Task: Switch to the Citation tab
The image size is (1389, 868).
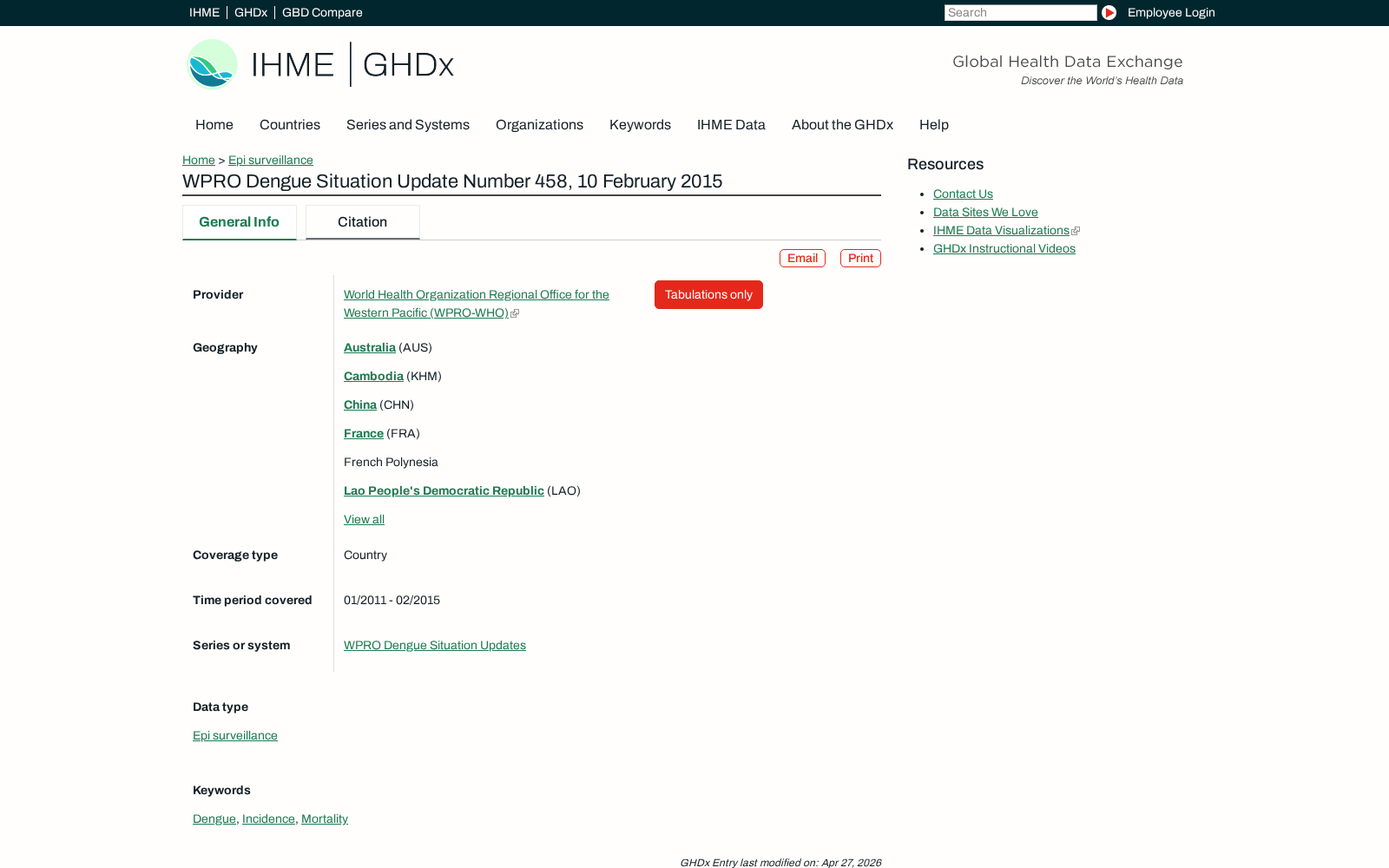Action: 363,222
